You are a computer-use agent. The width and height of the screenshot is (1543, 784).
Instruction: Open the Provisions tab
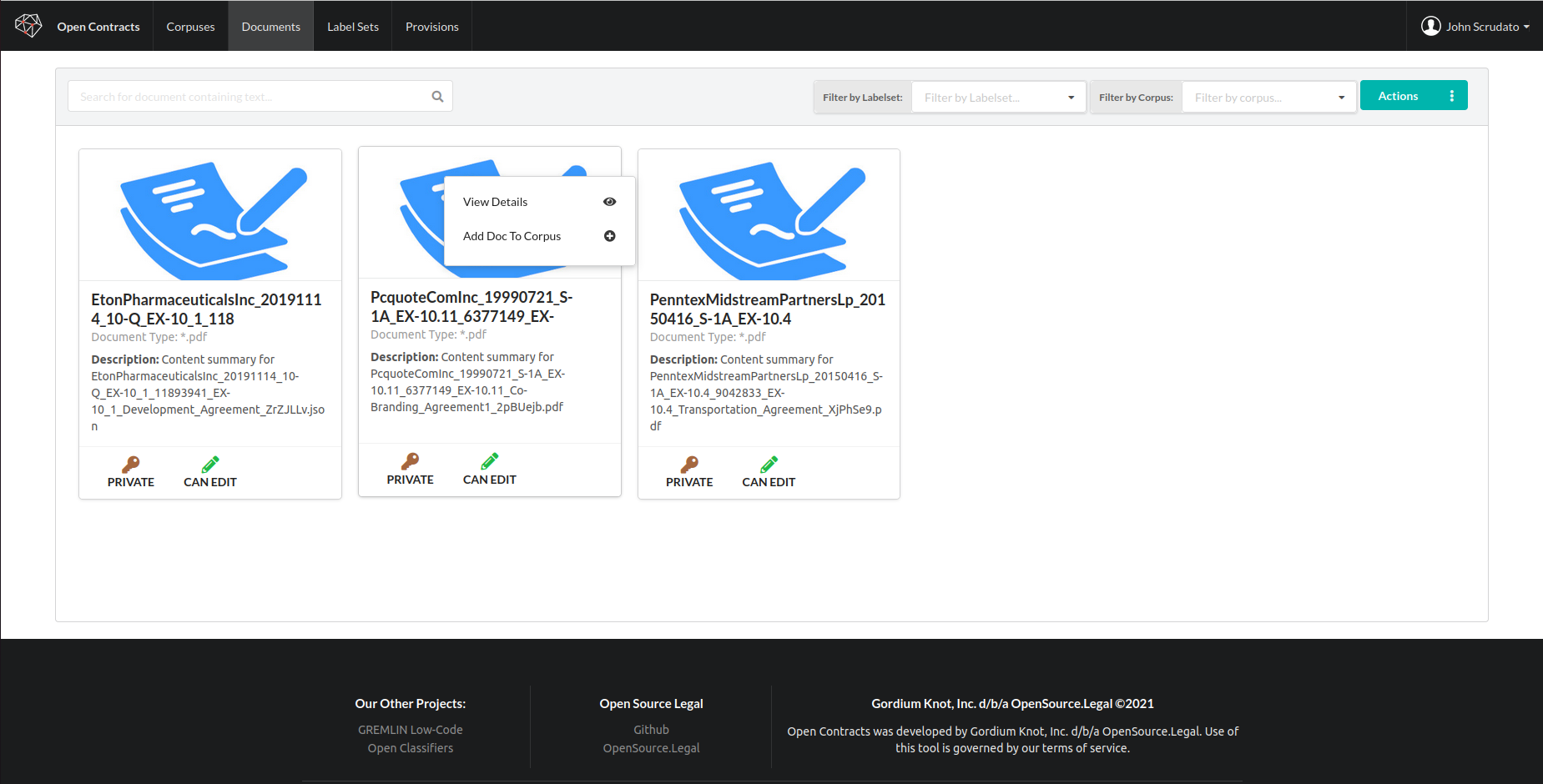click(432, 27)
